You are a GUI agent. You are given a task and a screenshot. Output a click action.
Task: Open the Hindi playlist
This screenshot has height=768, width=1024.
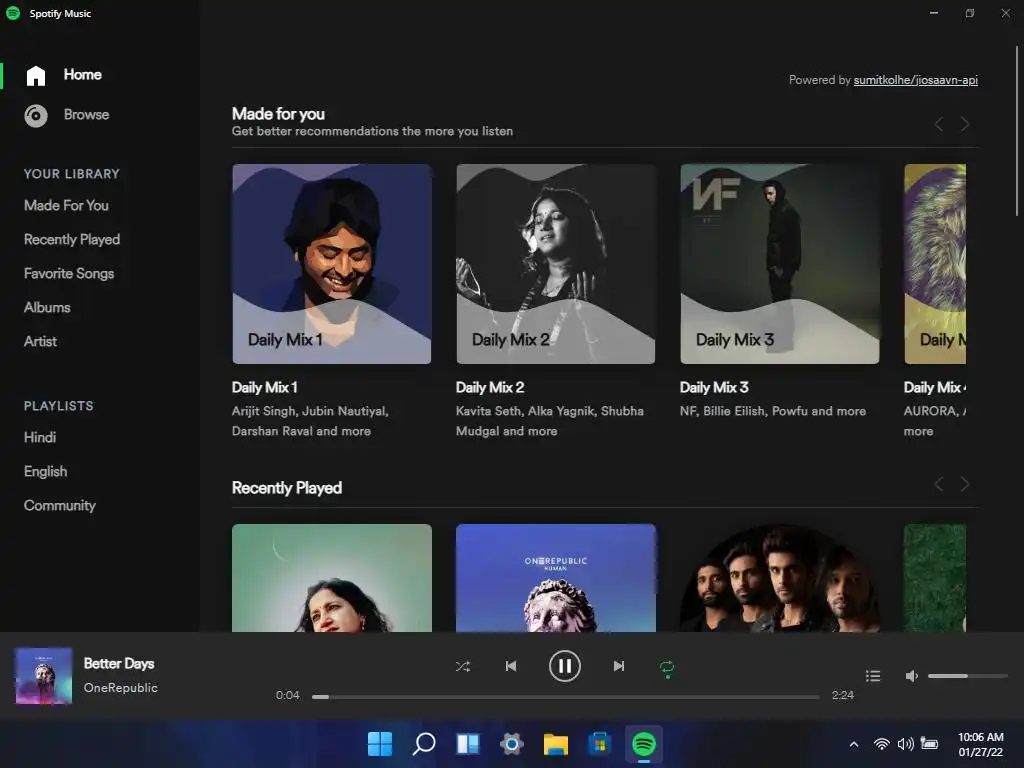pyautogui.click(x=40, y=437)
